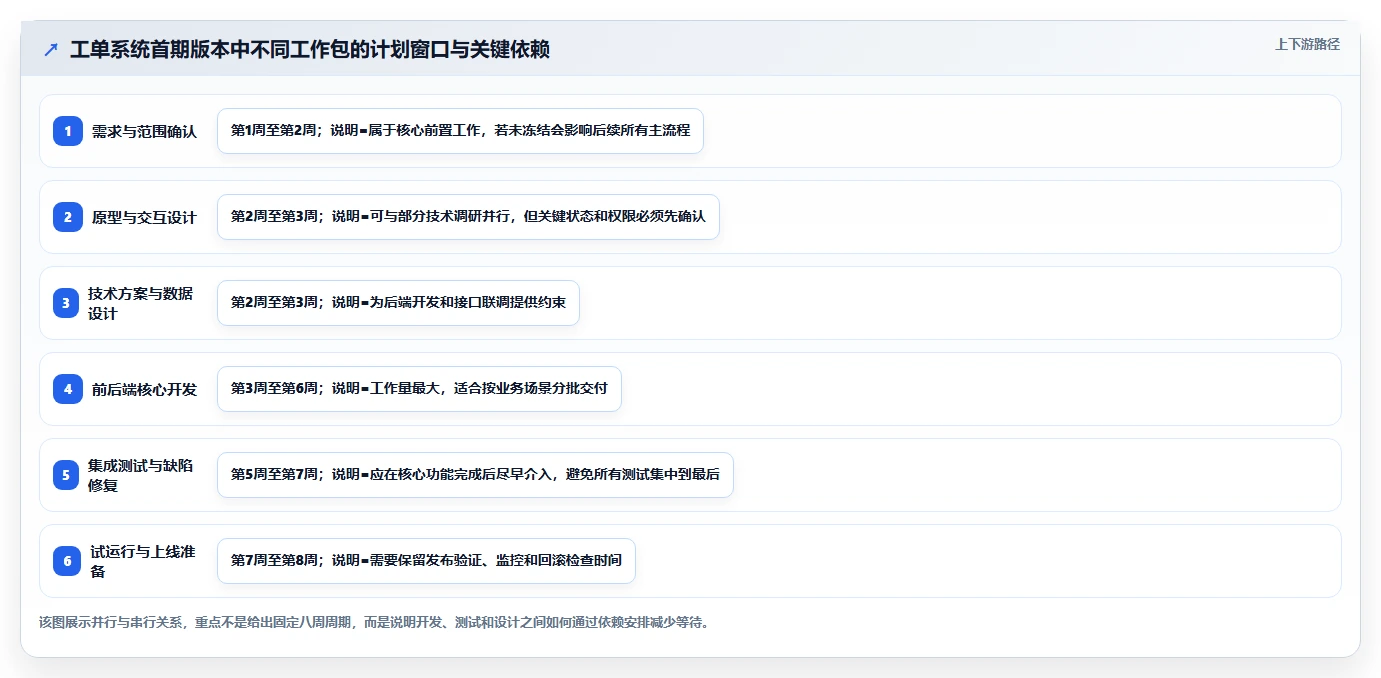Open the 第5周至第7周 description box
The width and height of the screenshot is (1381, 678).
[475, 475]
